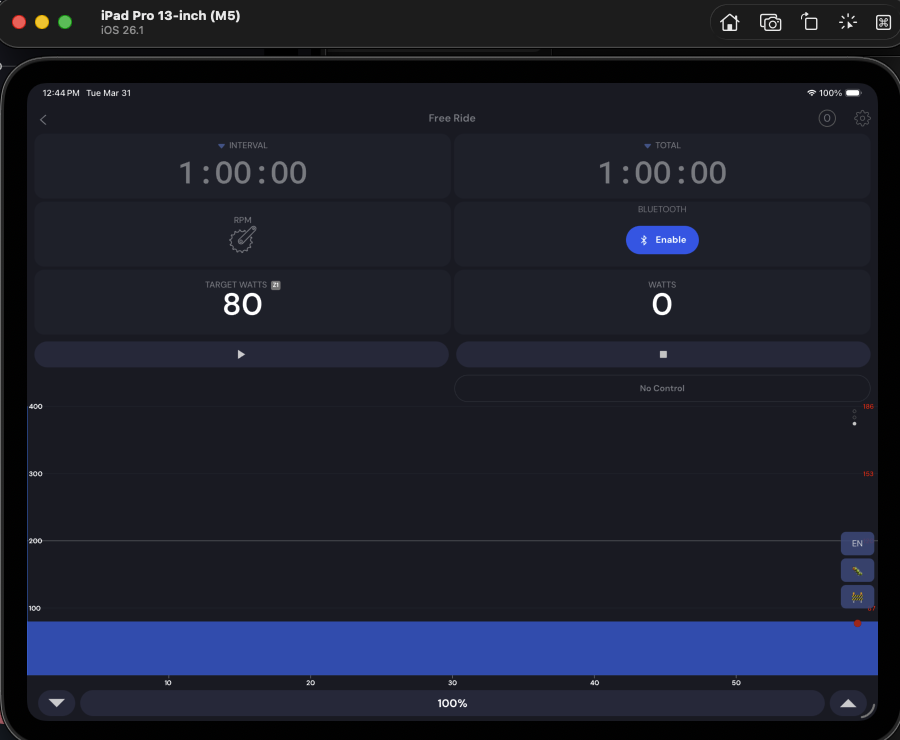
Task: Decrease intensity with the down arrow
Action: (56, 703)
